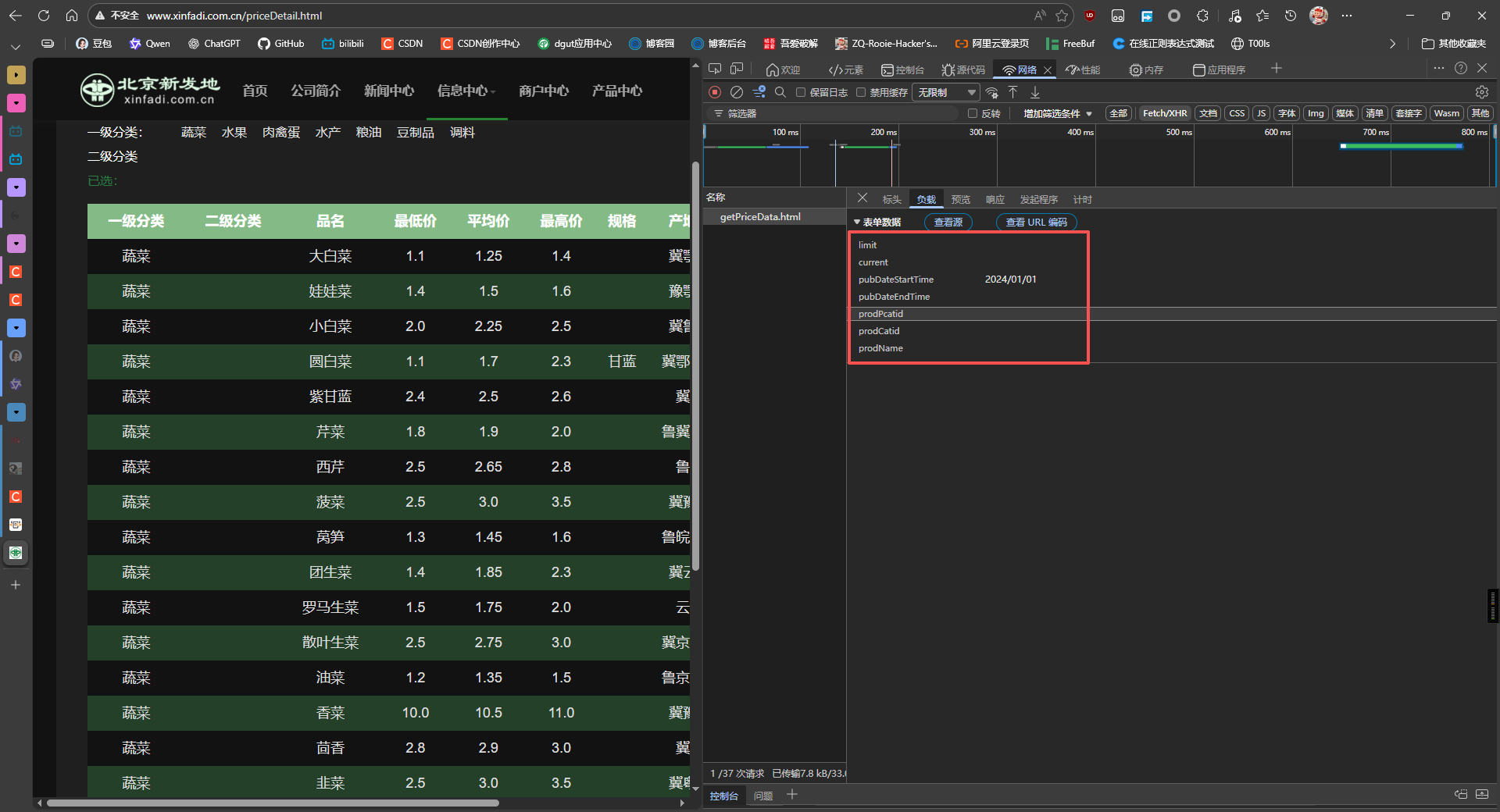This screenshot has height=812, width=1500.
Task: Select the getPriceData.html request
Action: pyautogui.click(x=760, y=217)
